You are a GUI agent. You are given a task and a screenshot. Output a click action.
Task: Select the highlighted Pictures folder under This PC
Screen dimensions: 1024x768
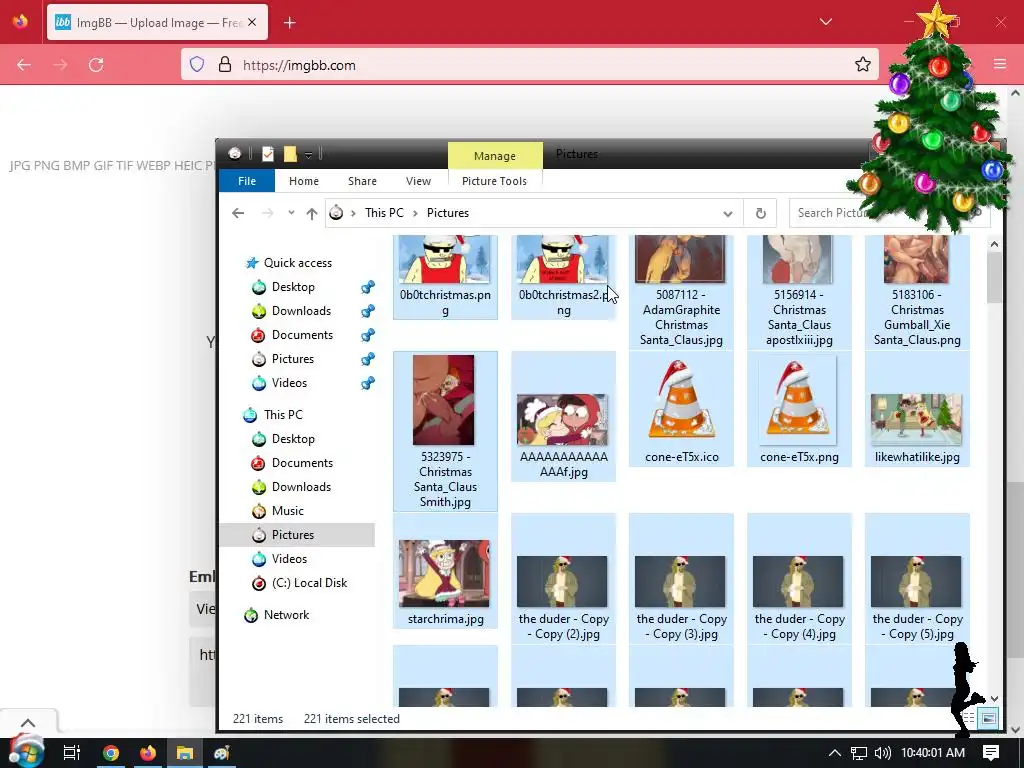pyautogui.click(x=297, y=535)
